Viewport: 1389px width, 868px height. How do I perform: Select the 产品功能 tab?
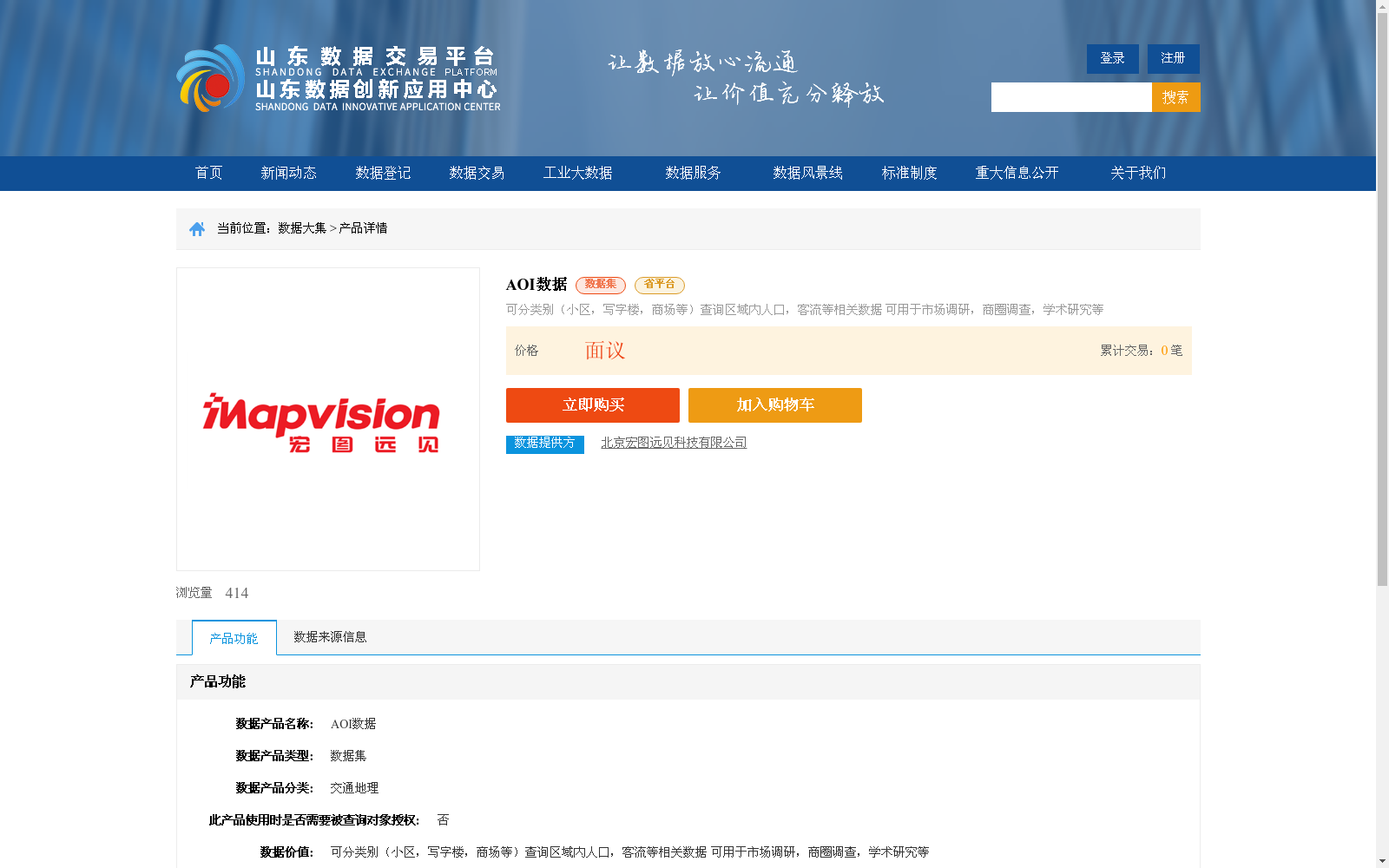point(234,638)
